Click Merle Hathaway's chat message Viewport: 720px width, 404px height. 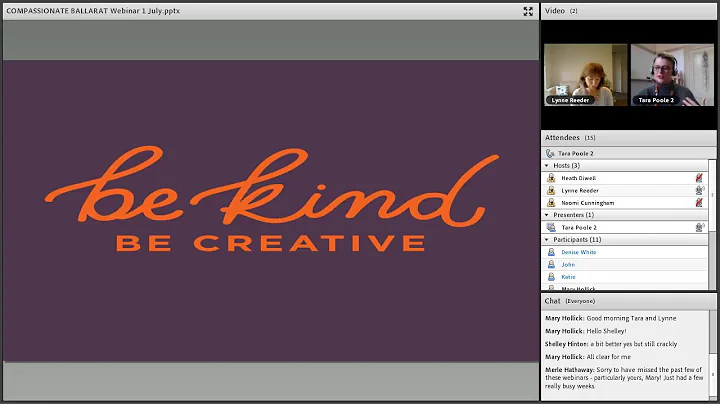tap(624, 378)
